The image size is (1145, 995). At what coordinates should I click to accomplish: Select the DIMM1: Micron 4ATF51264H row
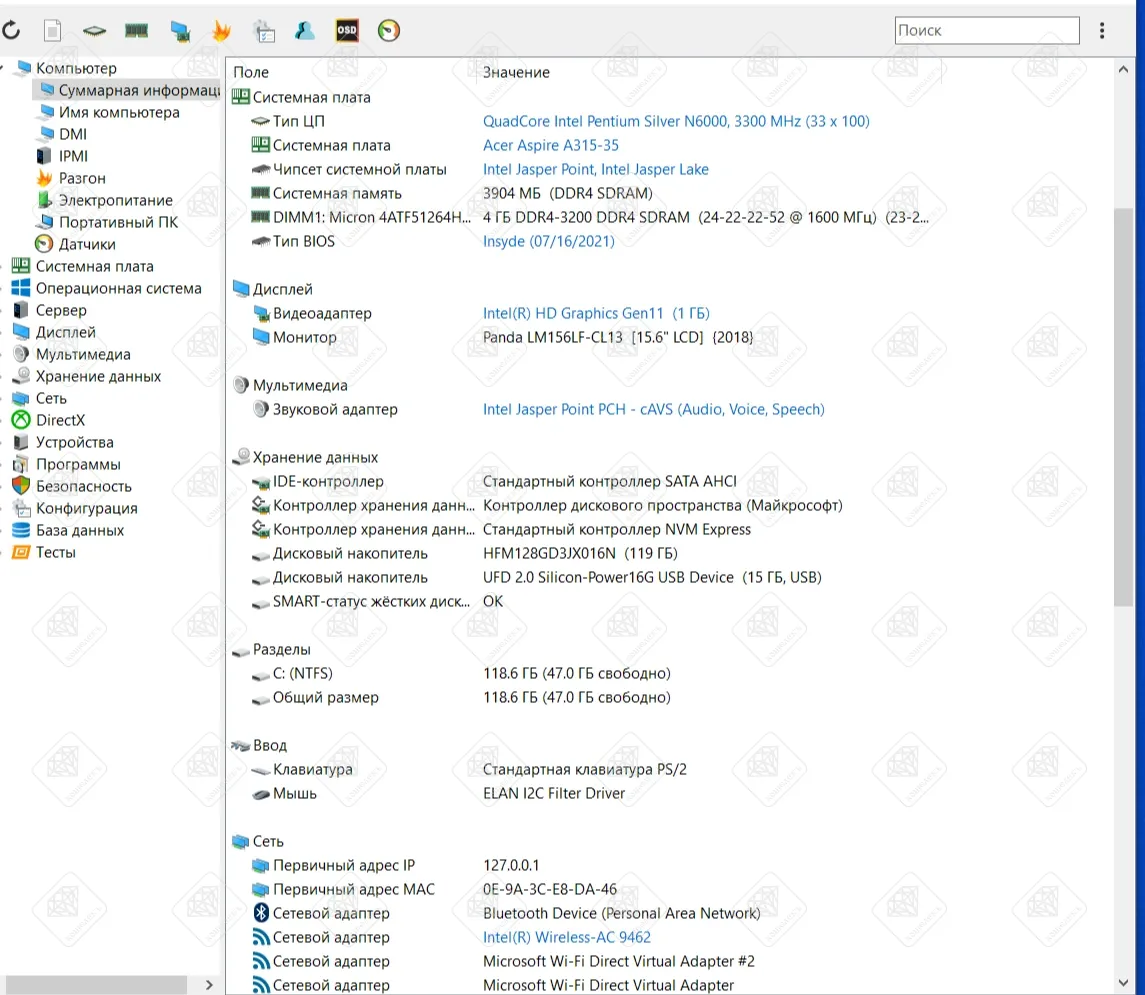click(x=590, y=218)
